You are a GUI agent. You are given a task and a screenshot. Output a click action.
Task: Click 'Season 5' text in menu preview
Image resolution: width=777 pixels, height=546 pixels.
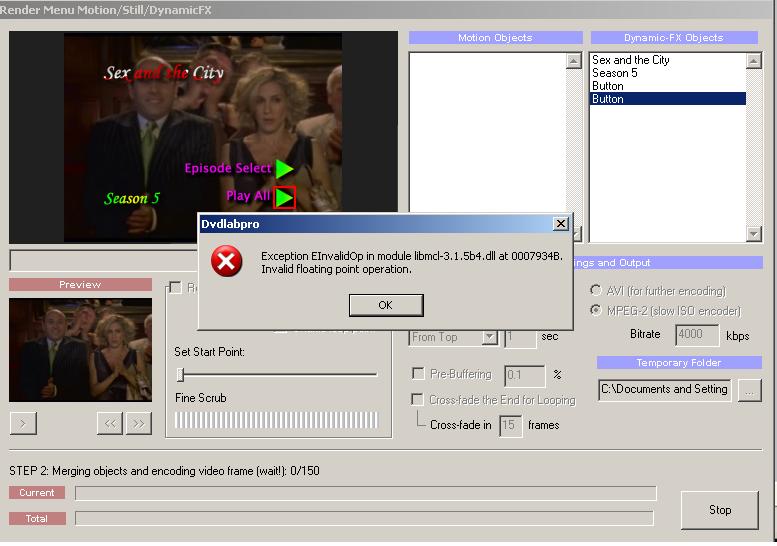(132, 199)
